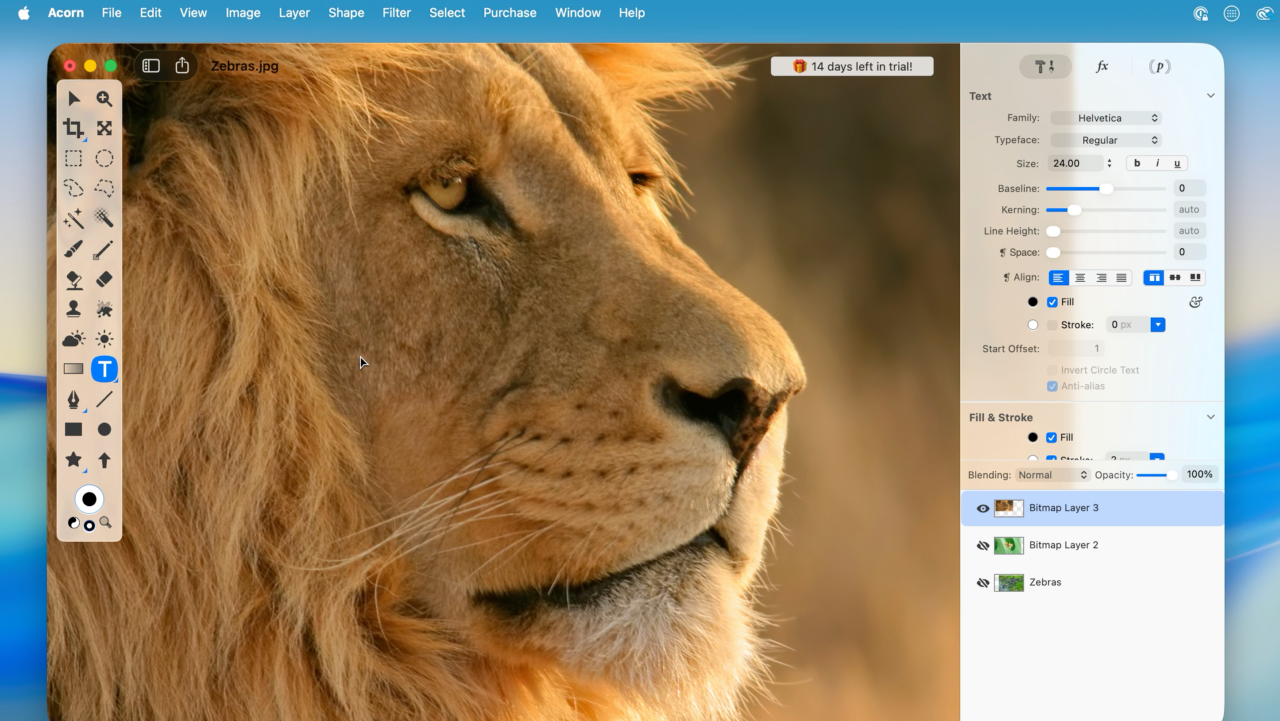Select the Star shape tool
This screenshot has height=721, width=1280.
click(x=74, y=460)
